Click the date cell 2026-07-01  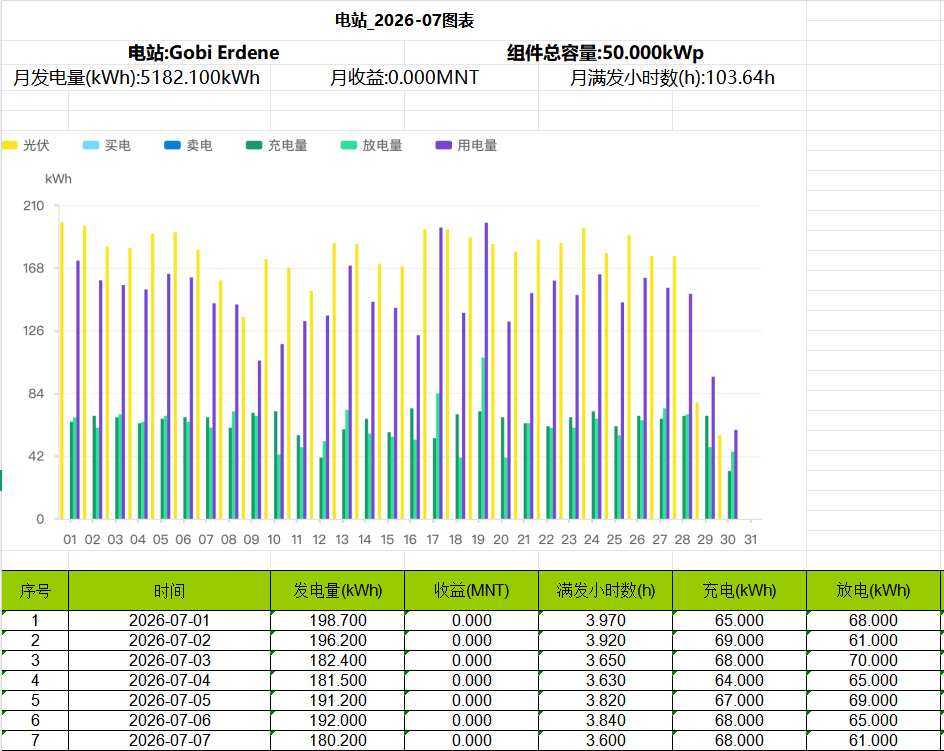pos(169,620)
